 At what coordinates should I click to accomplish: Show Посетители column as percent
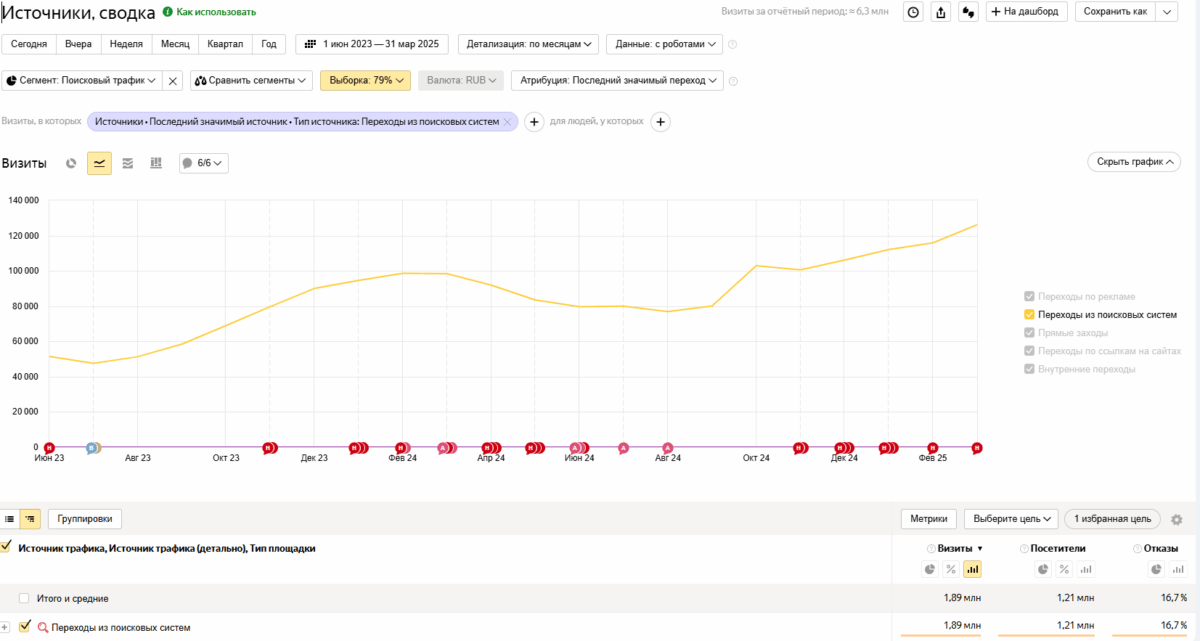pos(1065,569)
